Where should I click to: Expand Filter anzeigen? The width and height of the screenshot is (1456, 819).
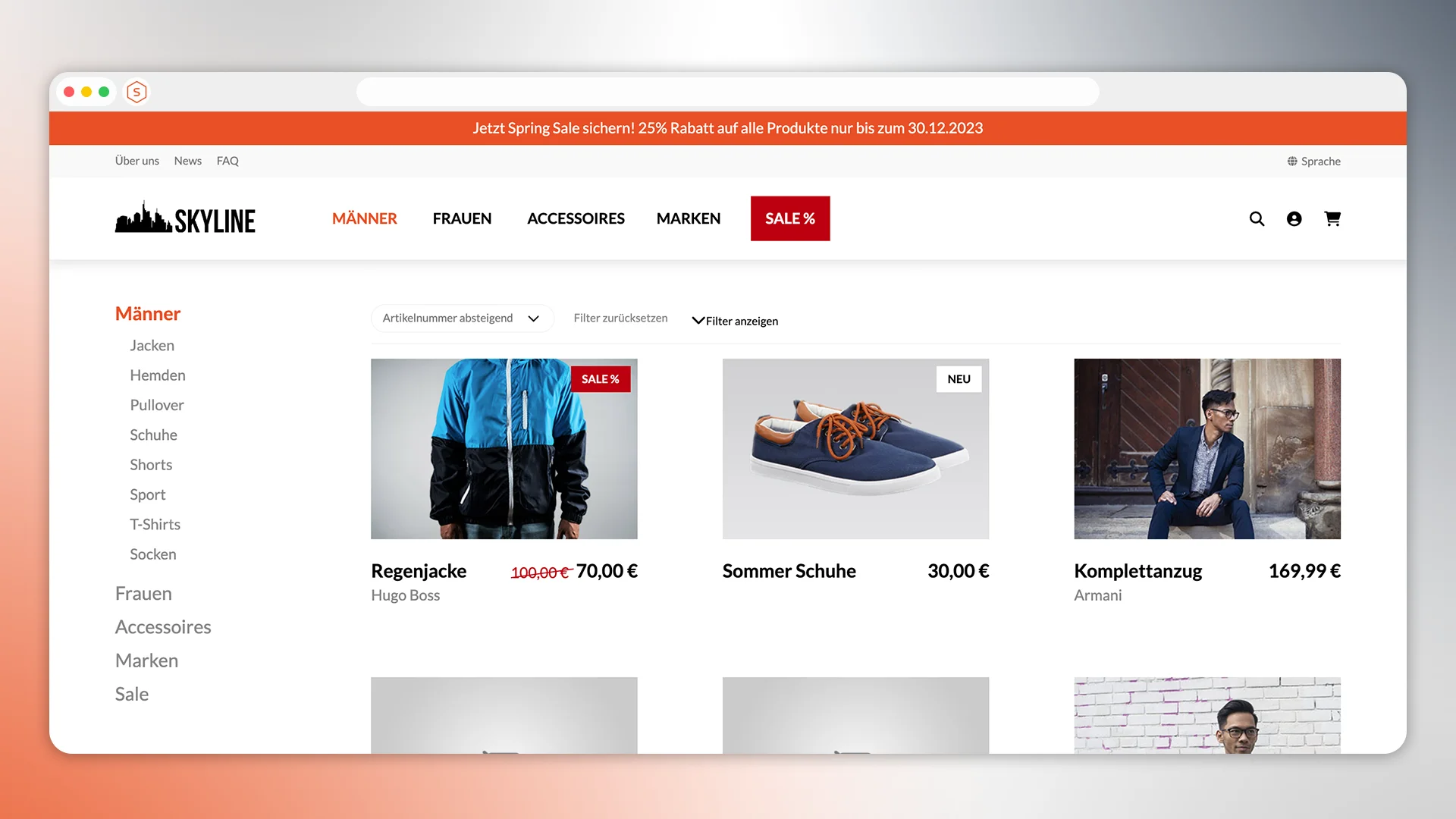[735, 321]
